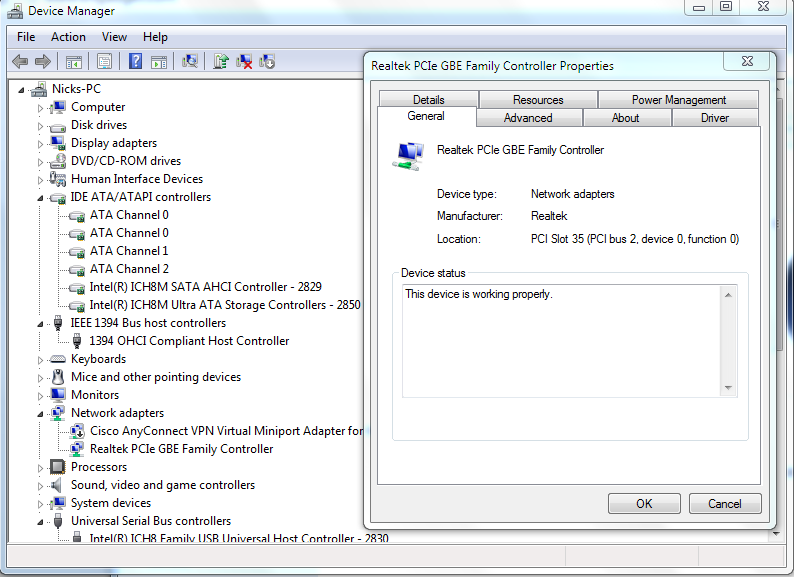Image resolution: width=794 pixels, height=577 pixels.
Task: Click the Cancel button in Properties dialog
Action: click(724, 504)
